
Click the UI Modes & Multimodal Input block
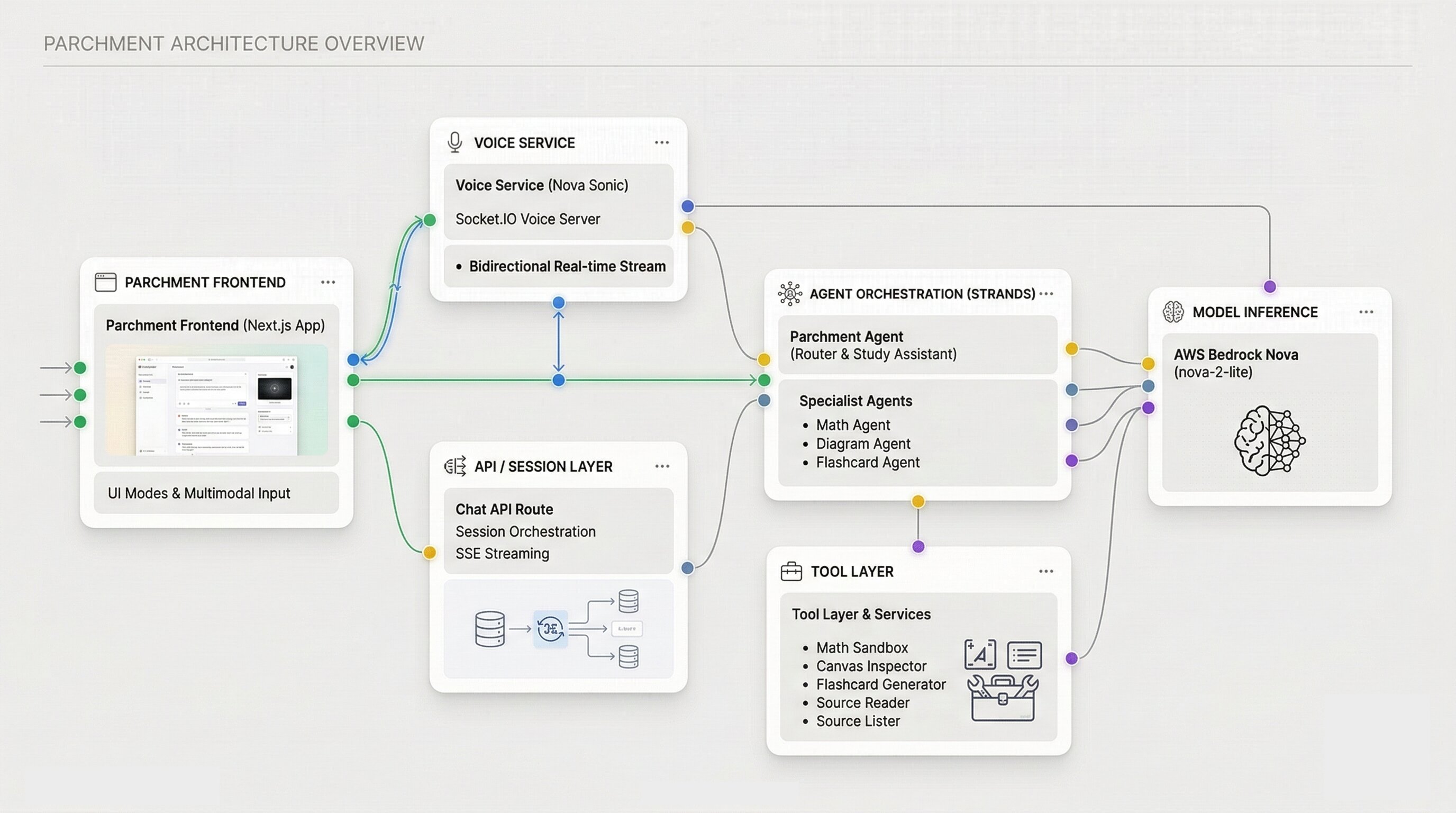(216, 493)
